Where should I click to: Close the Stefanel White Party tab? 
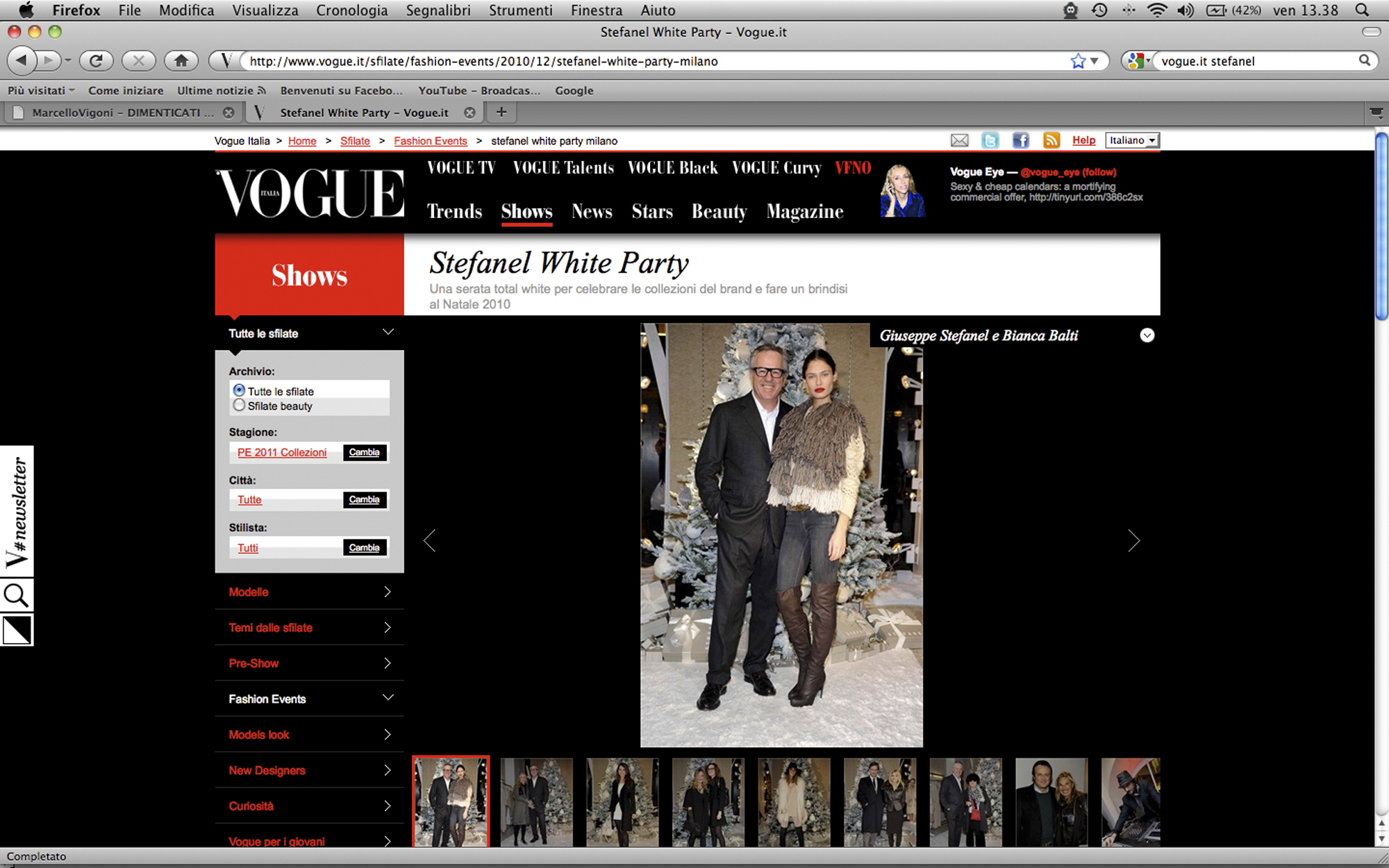[x=470, y=112]
